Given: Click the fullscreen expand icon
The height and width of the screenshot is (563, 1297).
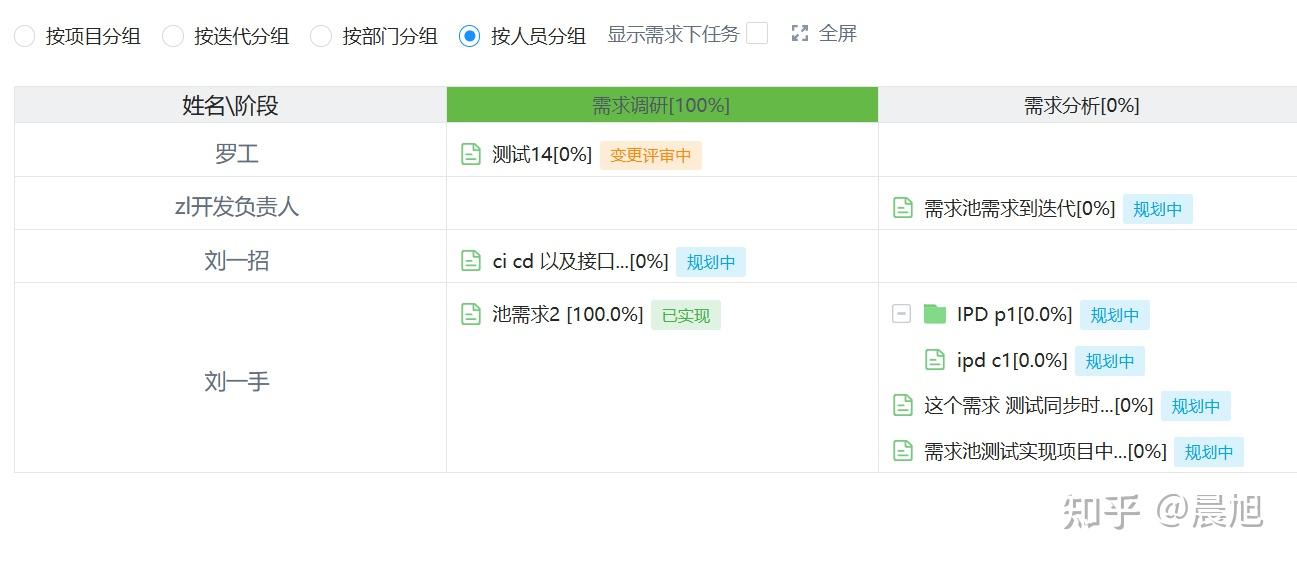Looking at the screenshot, I should [799, 33].
